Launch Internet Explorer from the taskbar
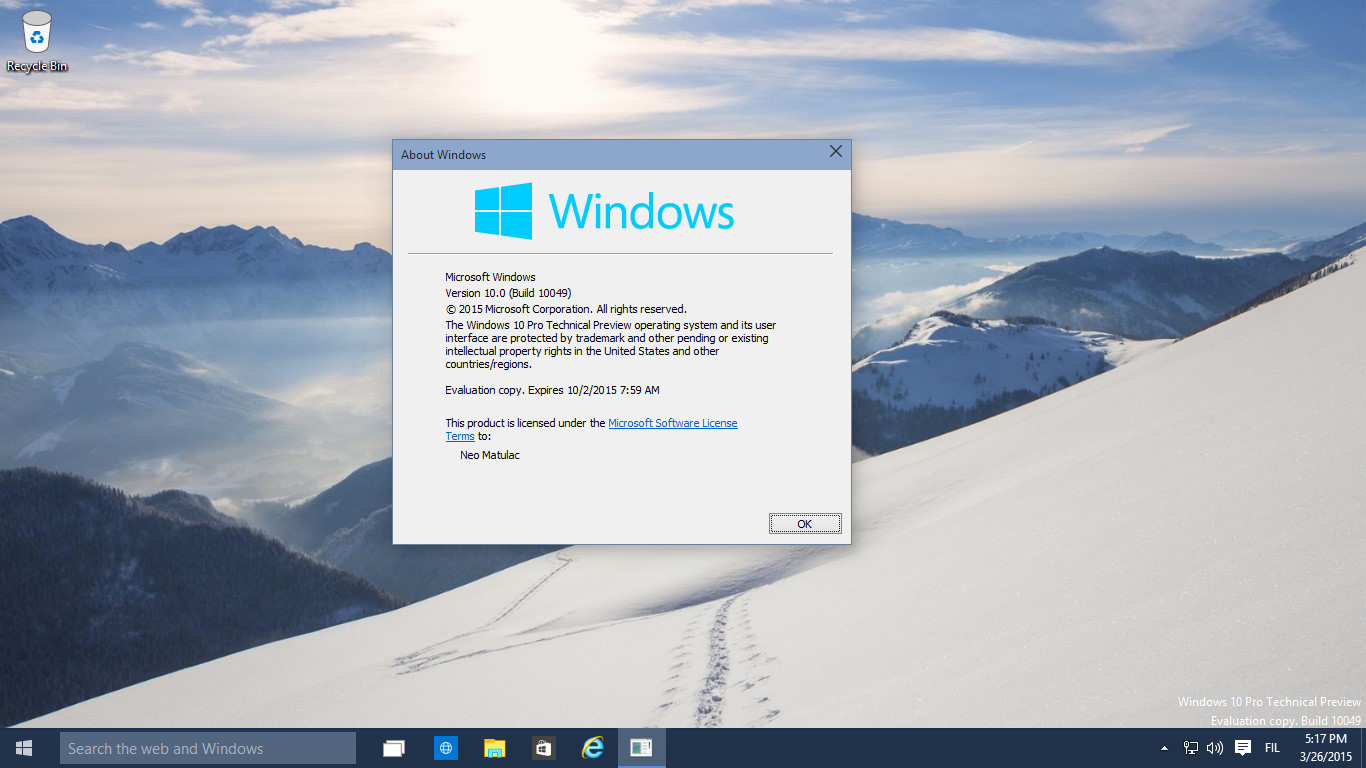Screen dimensions: 1366x768 tap(592, 748)
